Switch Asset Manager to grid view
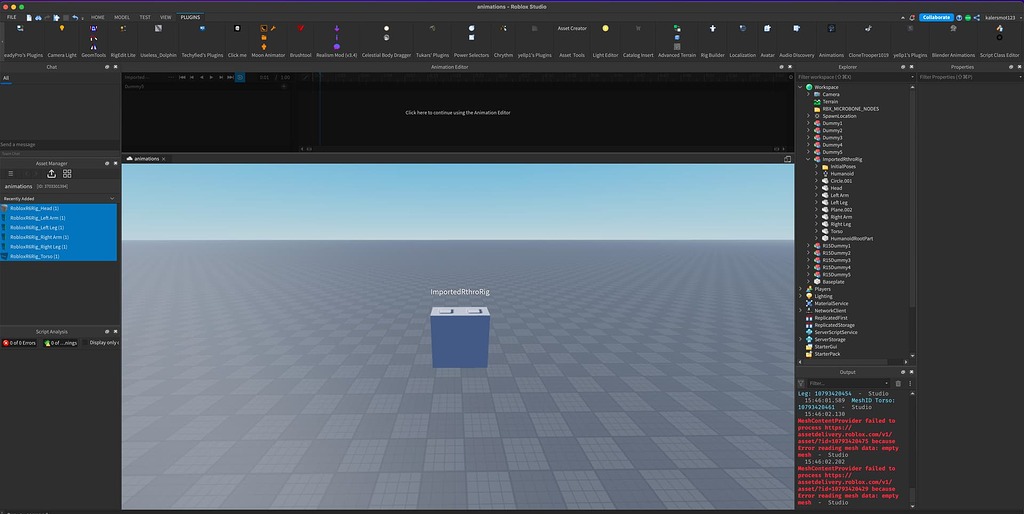The image size is (1024, 514). [x=67, y=174]
